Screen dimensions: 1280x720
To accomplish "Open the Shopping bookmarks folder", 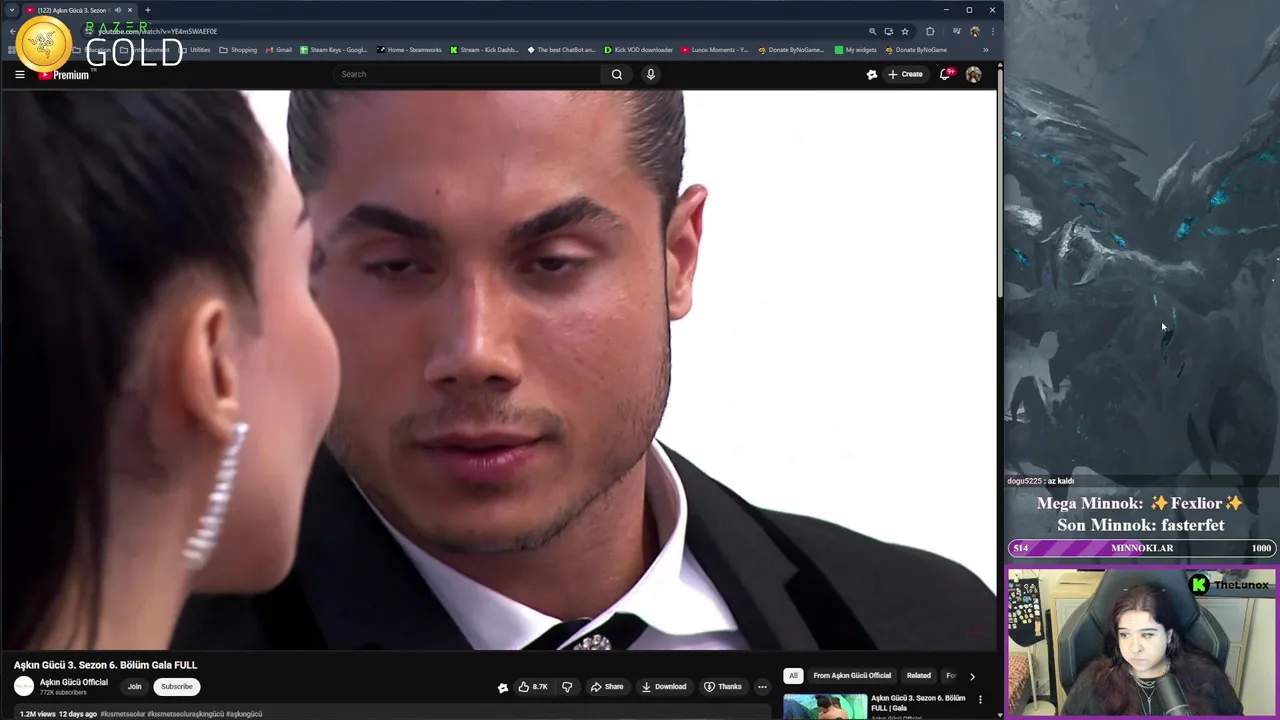I will (x=238, y=50).
